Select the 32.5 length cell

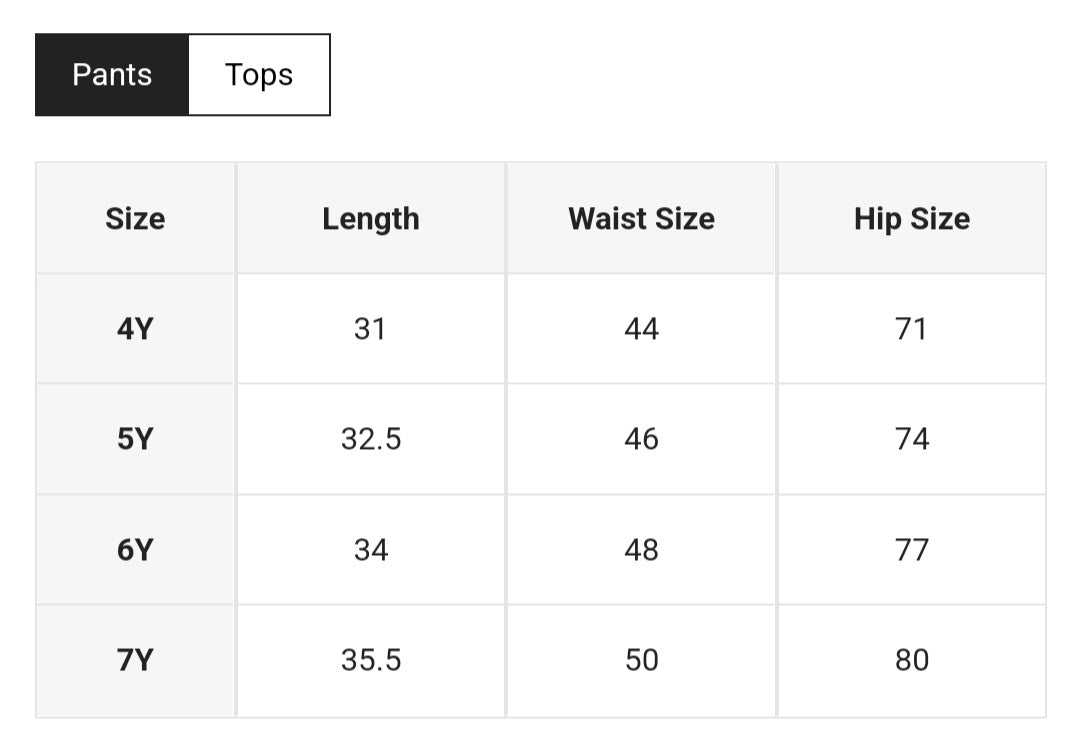point(371,439)
